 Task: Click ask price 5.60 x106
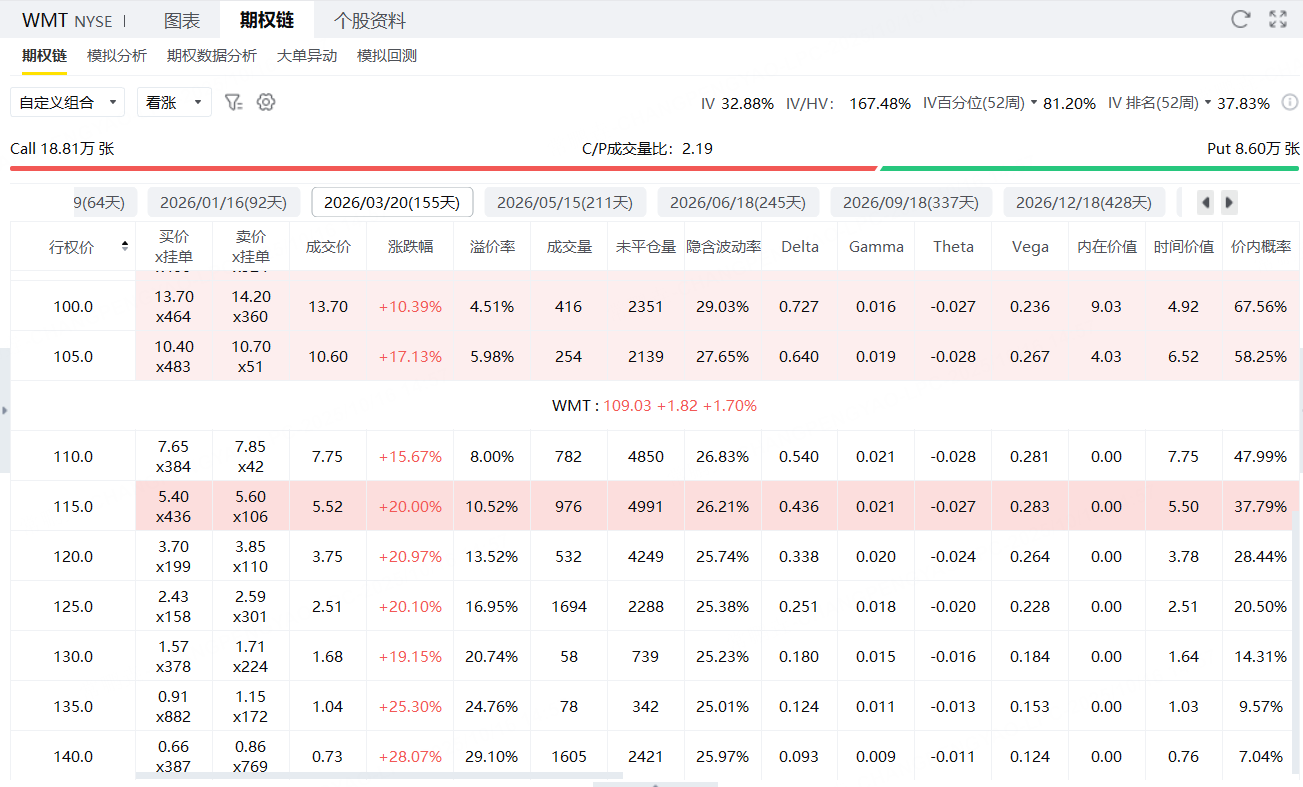tap(251, 506)
